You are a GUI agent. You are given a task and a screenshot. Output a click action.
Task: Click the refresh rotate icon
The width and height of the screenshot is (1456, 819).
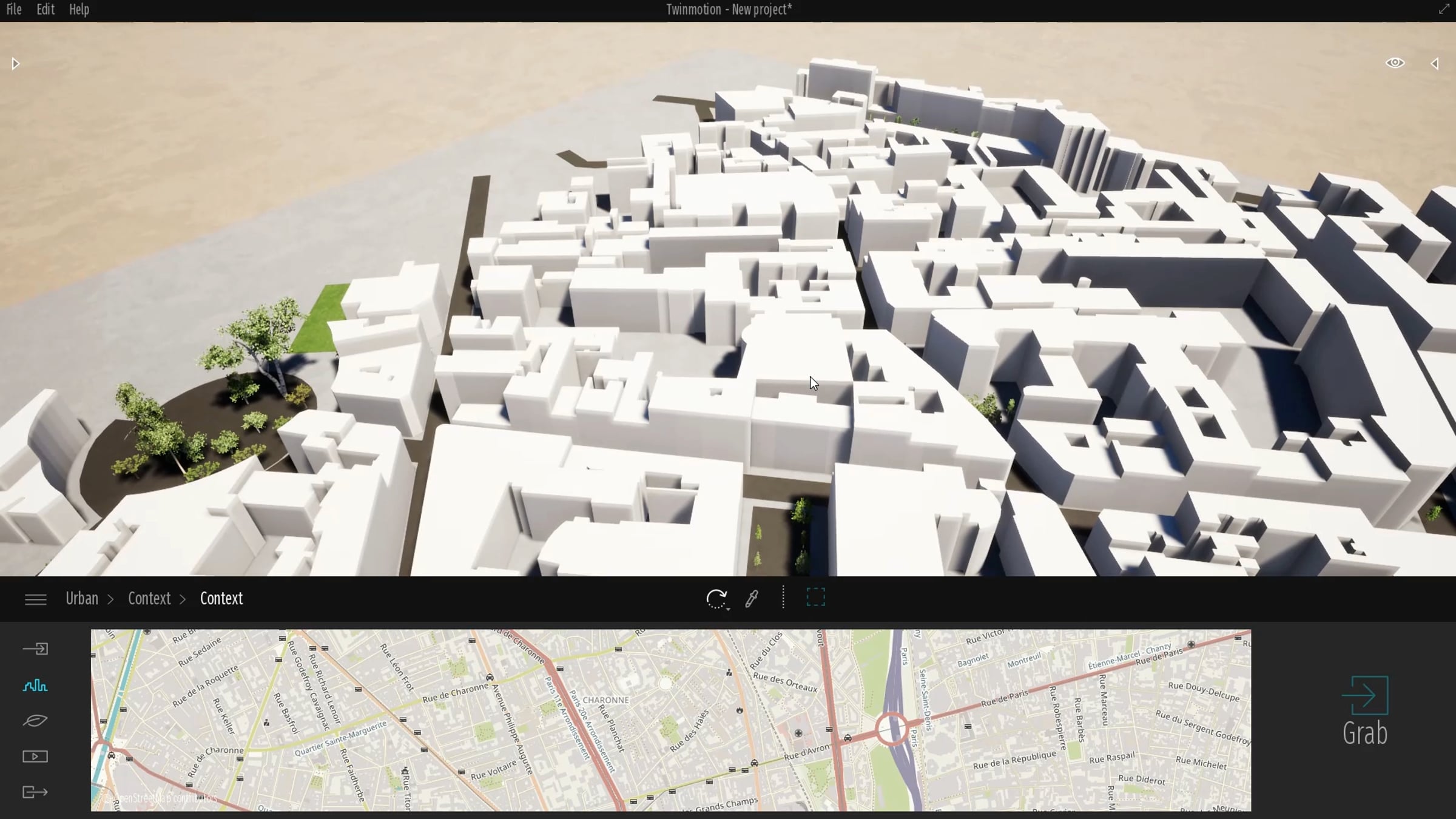point(716,598)
